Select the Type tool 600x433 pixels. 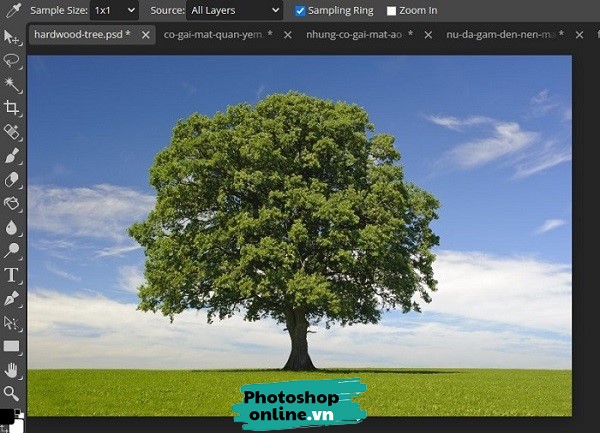click(11, 274)
